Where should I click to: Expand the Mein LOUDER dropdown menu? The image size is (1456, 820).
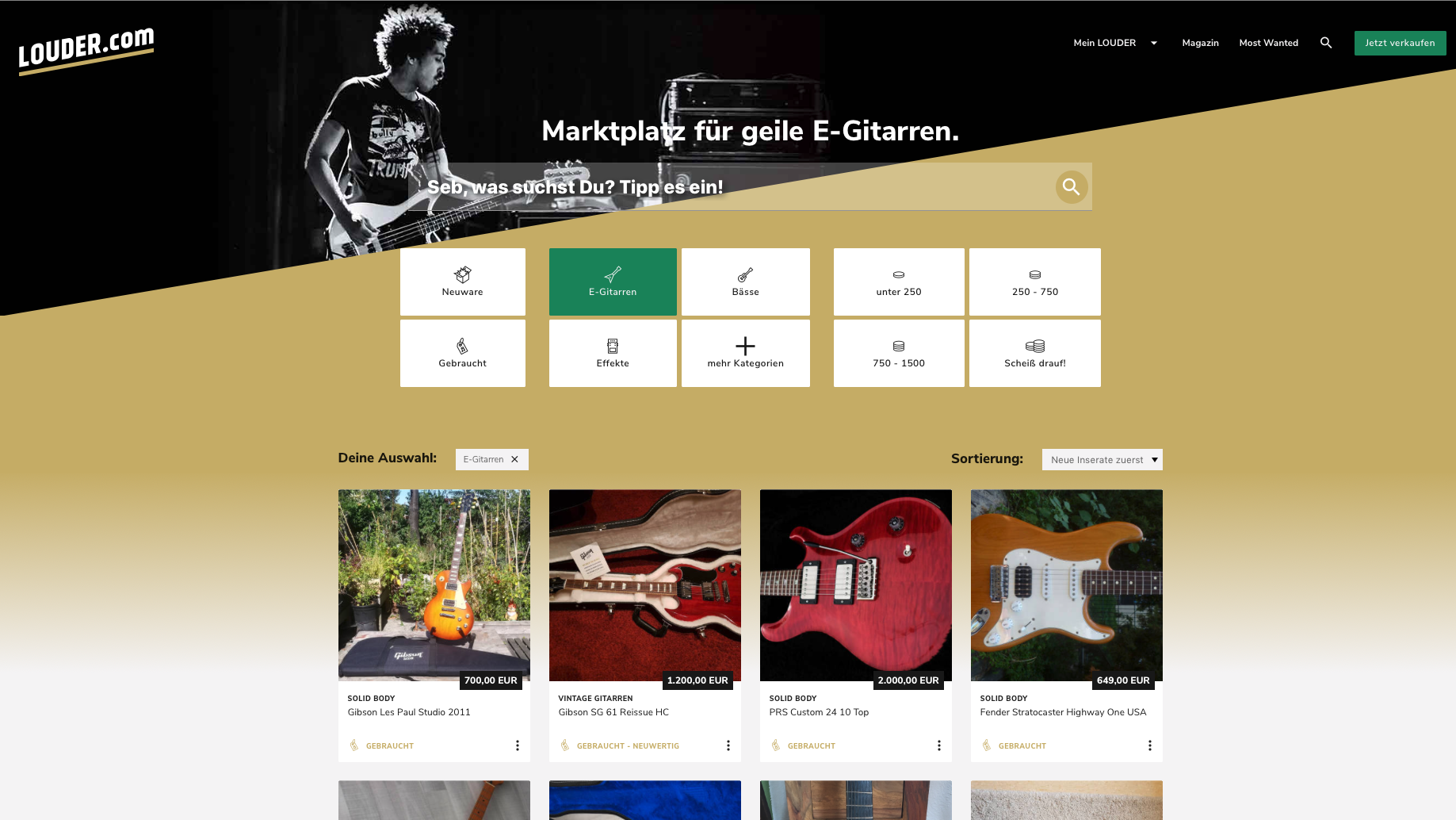[1115, 43]
